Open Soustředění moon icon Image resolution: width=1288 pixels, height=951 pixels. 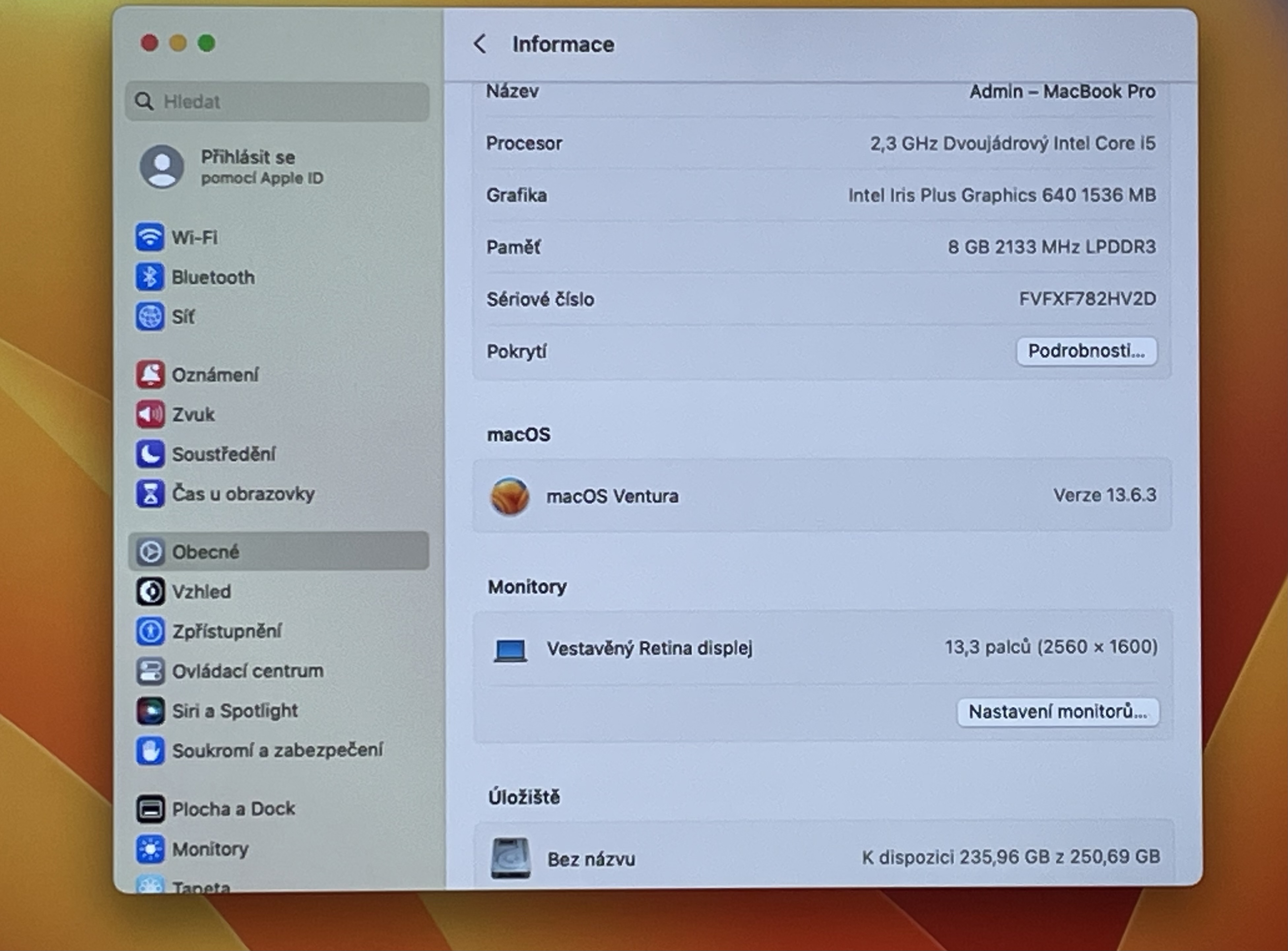(x=150, y=454)
